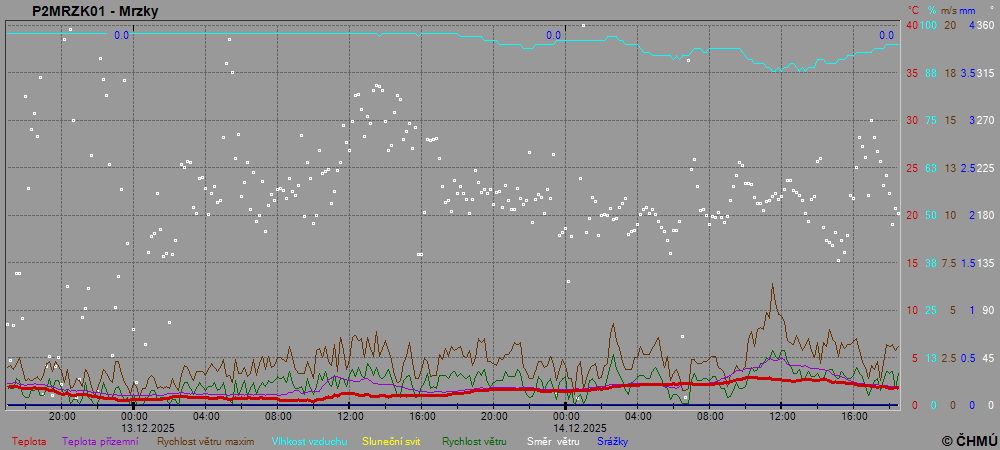
Task: Click the Rychlost větru maxim legend label
Action: click(206, 441)
